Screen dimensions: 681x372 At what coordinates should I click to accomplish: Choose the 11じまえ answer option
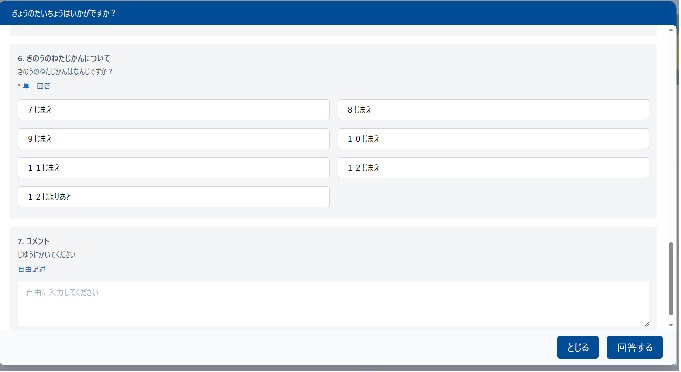[173, 168]
